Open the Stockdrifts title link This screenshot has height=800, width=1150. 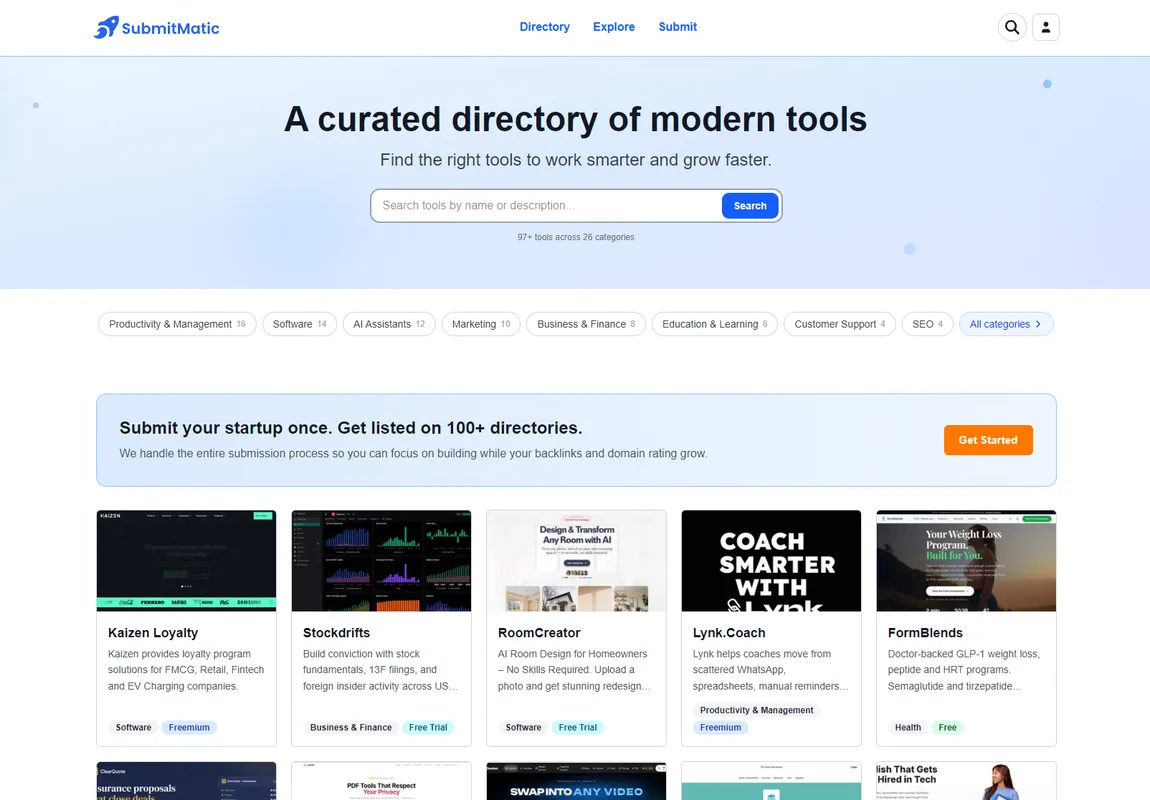tap(336, 633)
